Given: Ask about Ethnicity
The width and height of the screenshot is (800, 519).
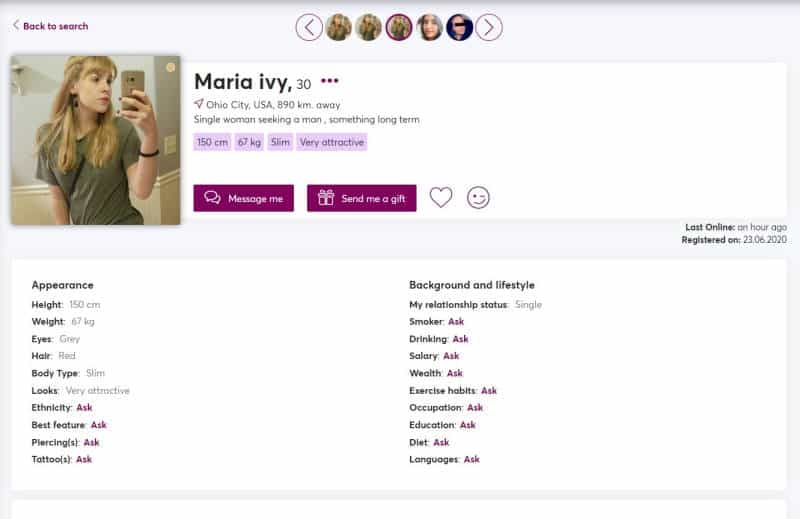Looking at the screenshot, I should 84,407.
